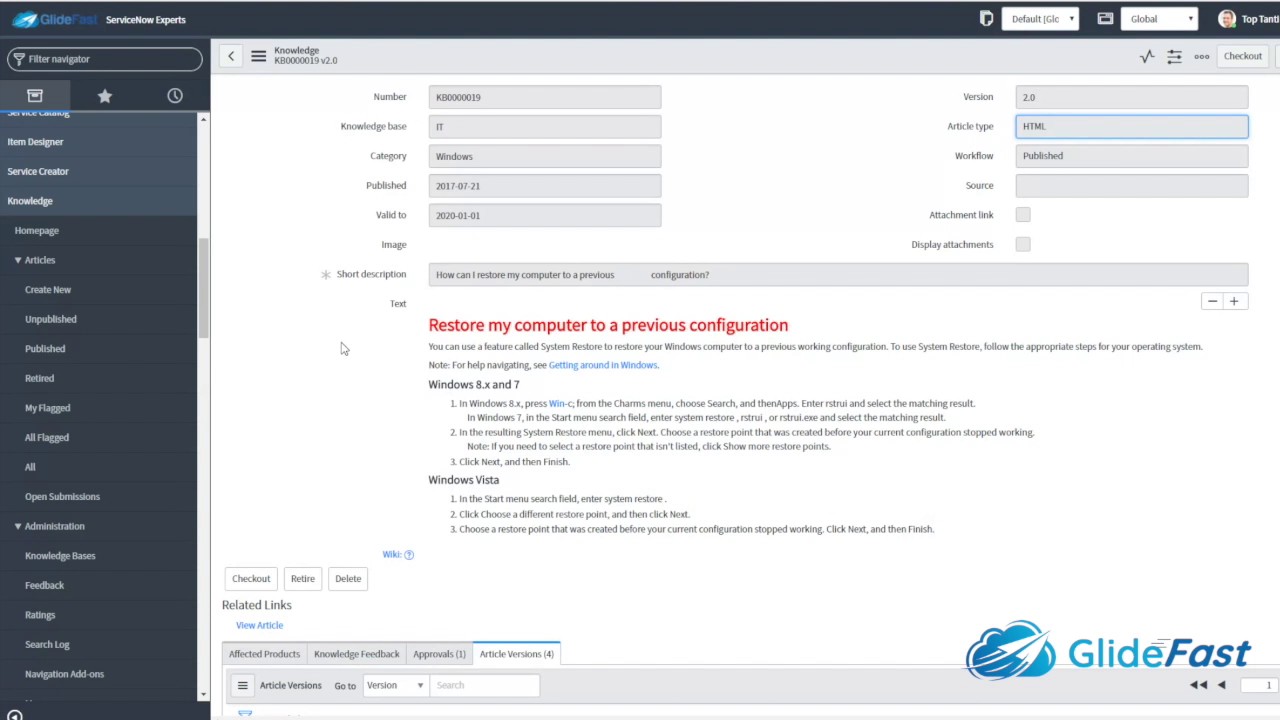Jump to first page of list
This screenshot has height=720, width=1280.
point(1198,685)
